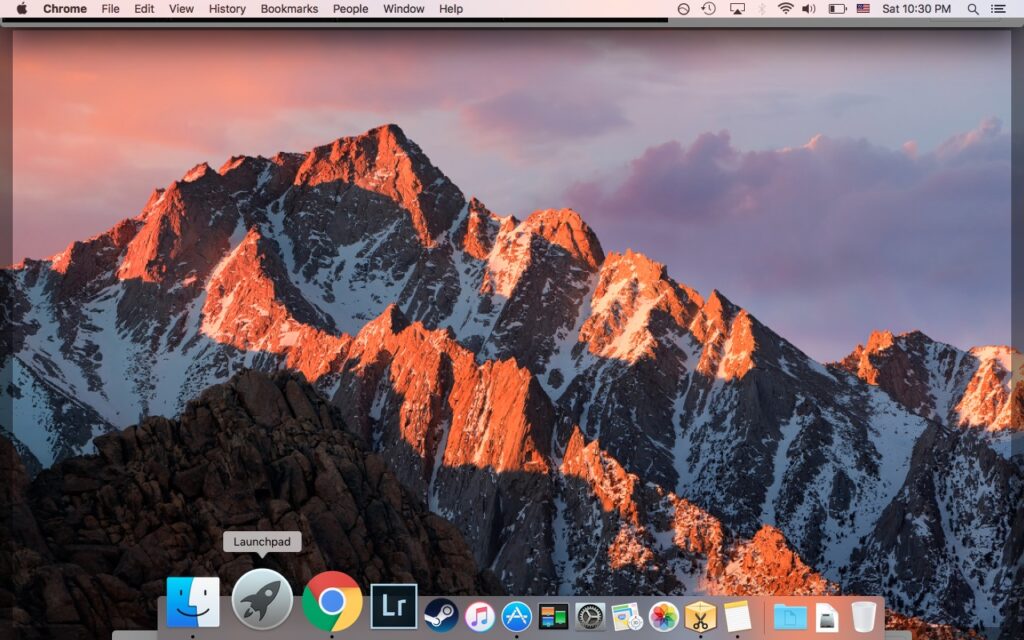The width and height of the screenshot is (1024, 640).
Task: Open System Preferences gear in dock
Action: click(x=590, y=616)
